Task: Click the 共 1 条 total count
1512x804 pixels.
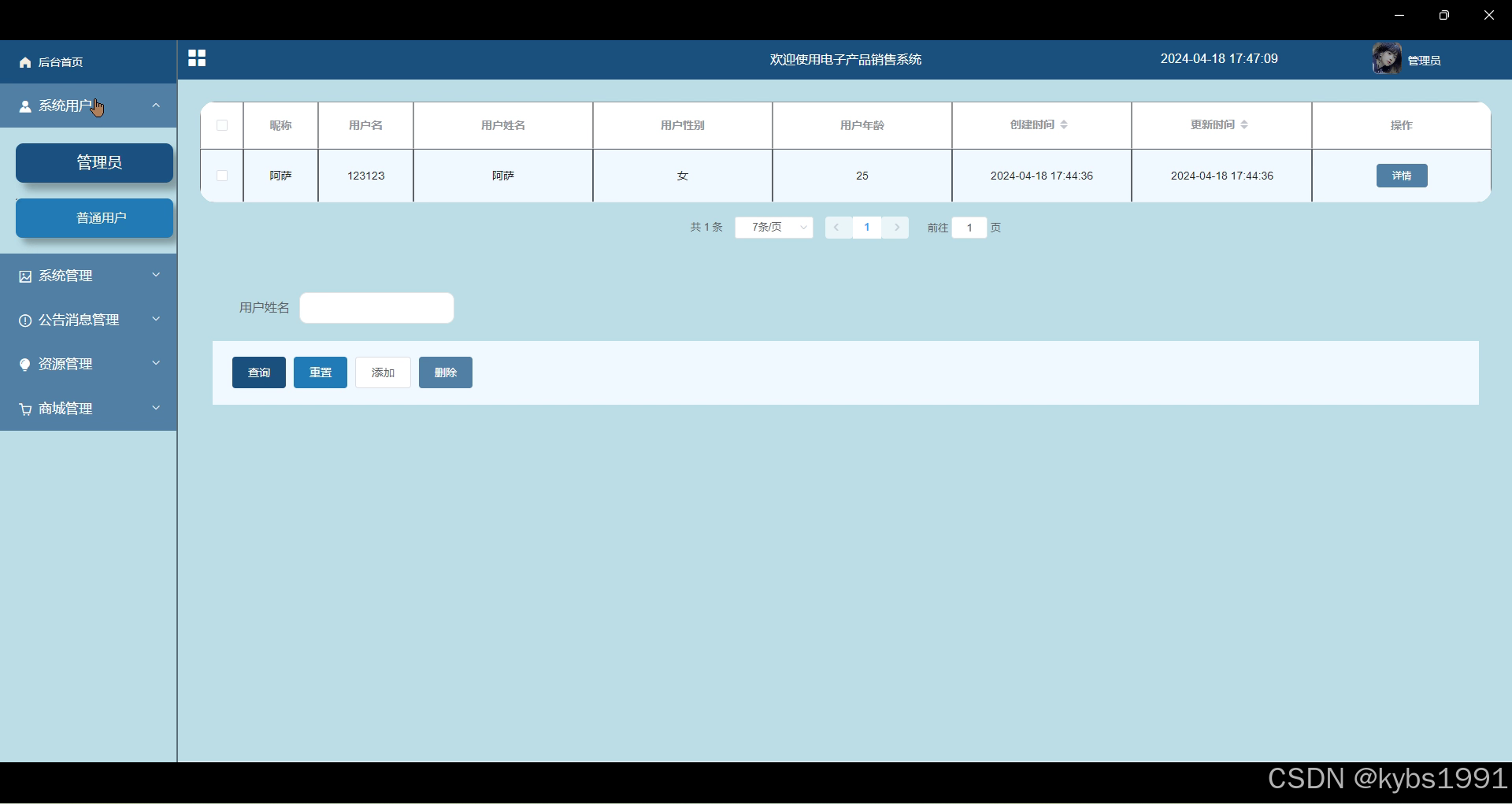Action: tap(706, 228)
